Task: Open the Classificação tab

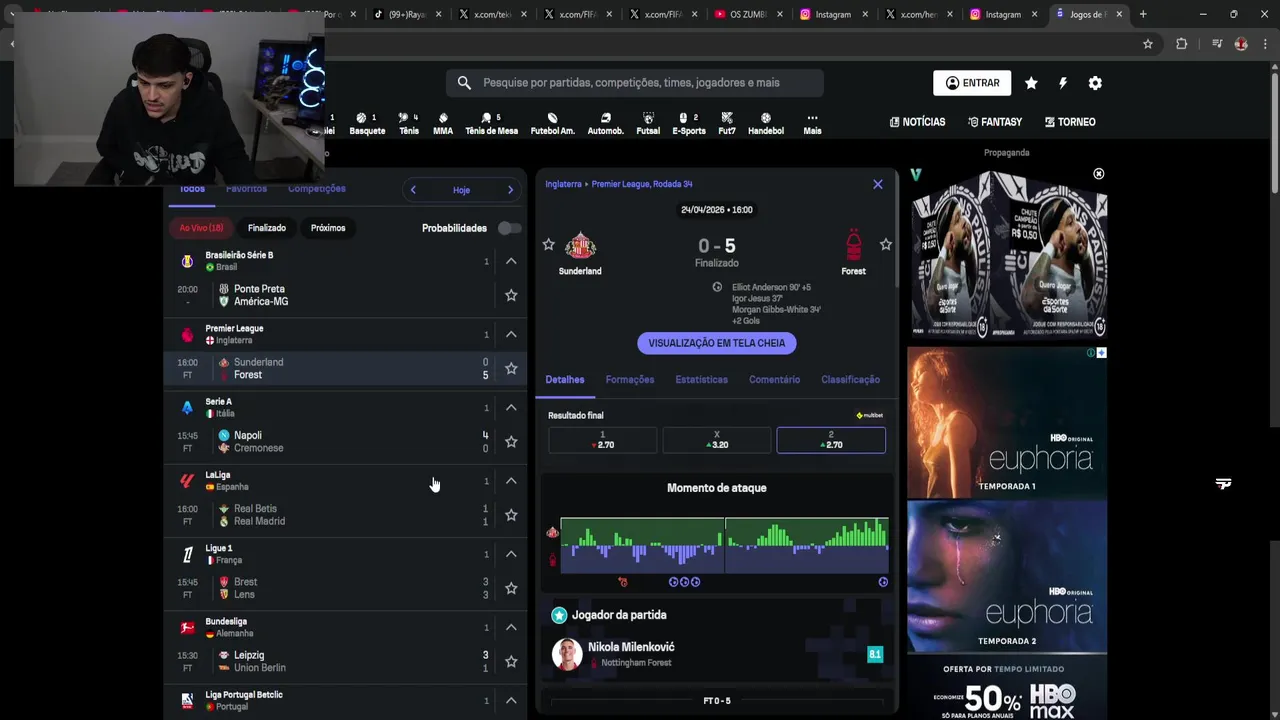Action: click(850, 380)
